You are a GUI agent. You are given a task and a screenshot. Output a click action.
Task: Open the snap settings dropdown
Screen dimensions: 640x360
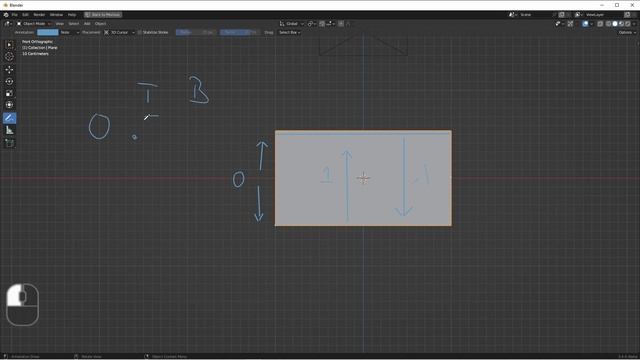click(330, 24)
